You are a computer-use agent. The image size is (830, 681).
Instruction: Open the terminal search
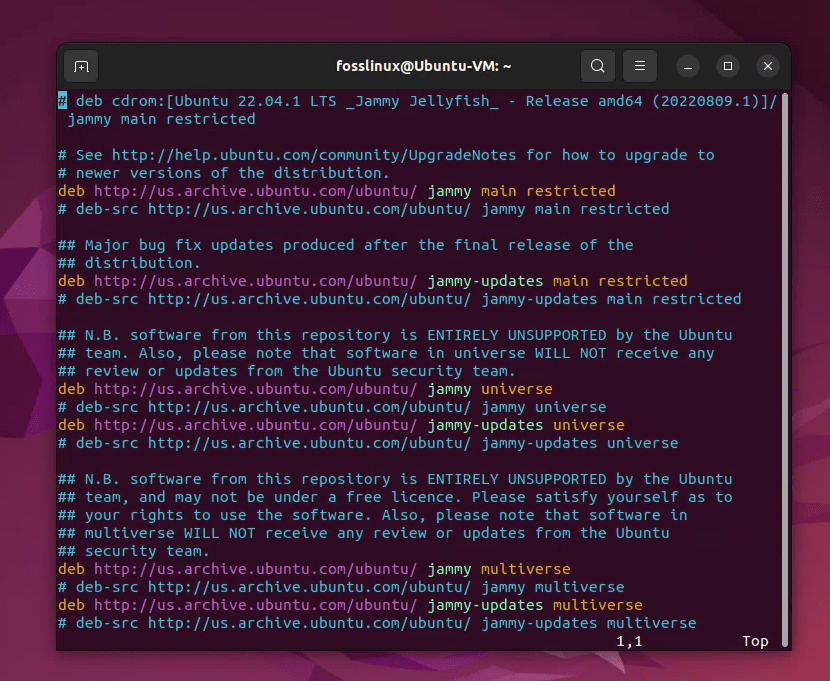pyautogui.click(x=597, y=65)
